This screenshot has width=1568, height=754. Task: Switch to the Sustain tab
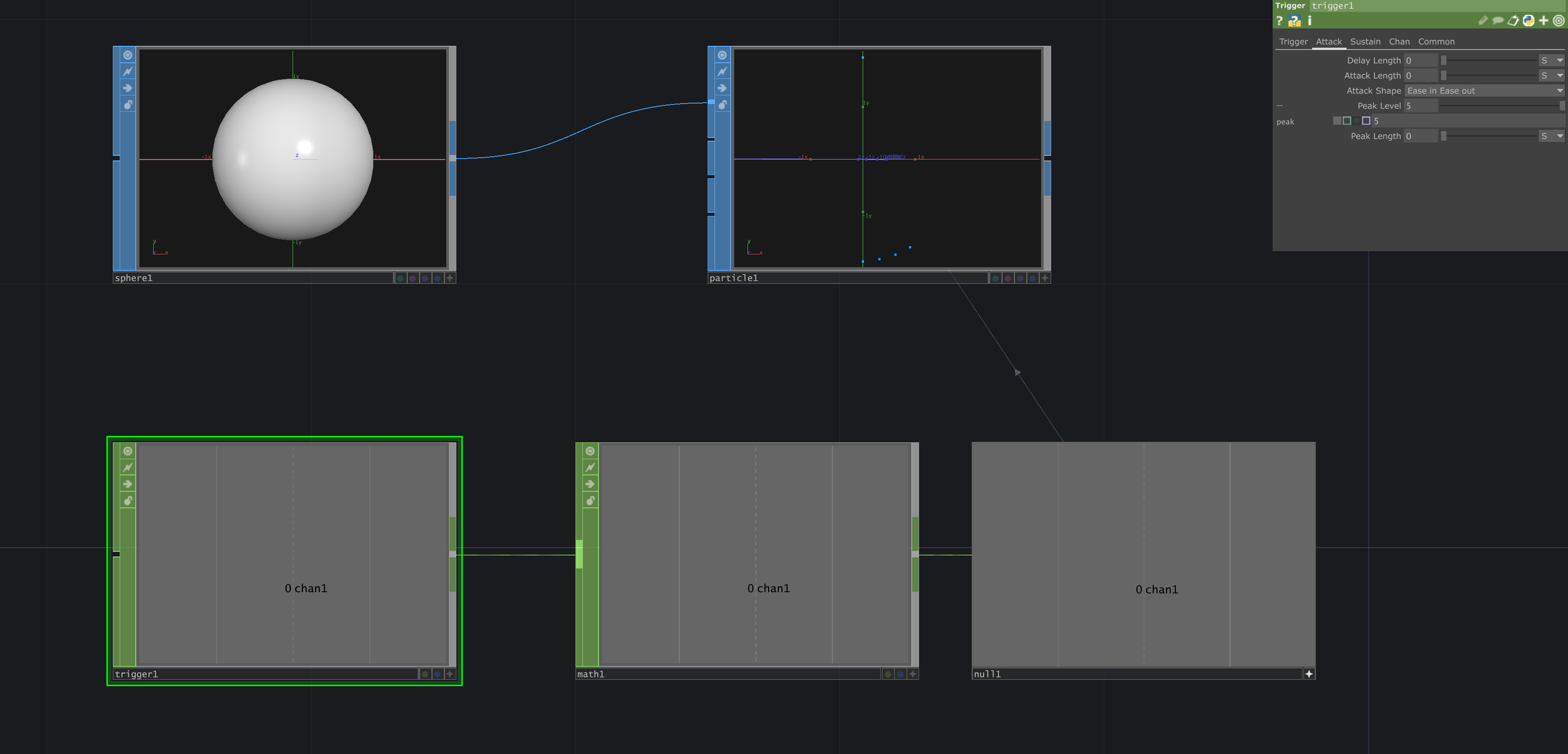click(1366, 42)
